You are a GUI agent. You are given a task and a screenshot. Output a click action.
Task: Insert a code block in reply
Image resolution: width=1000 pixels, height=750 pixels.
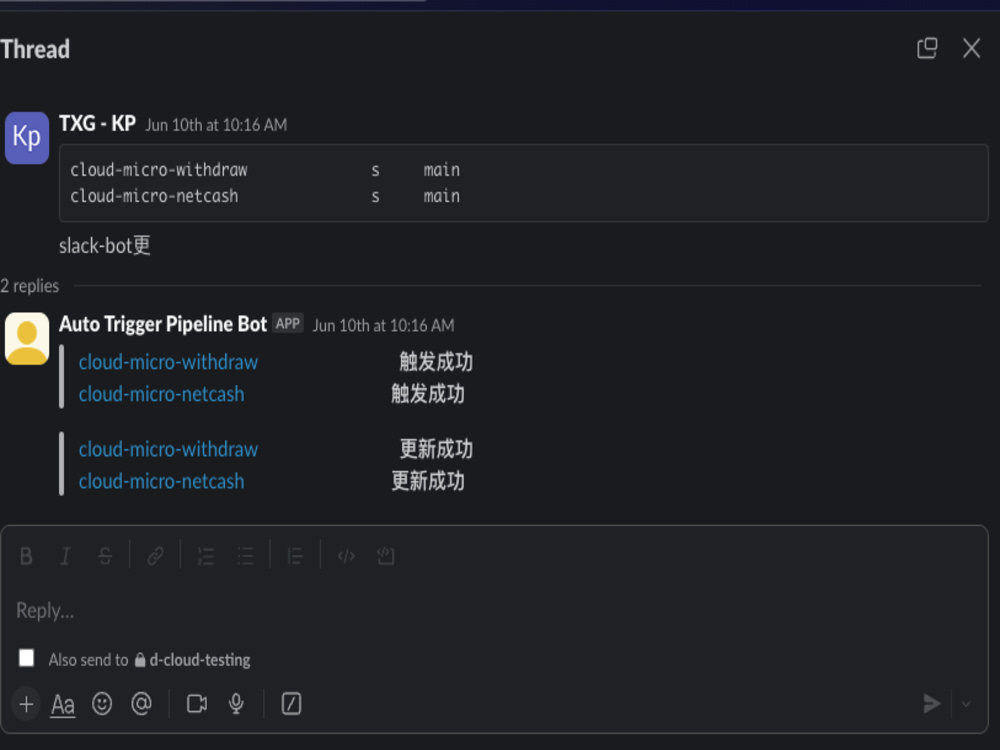coord(386,556)
